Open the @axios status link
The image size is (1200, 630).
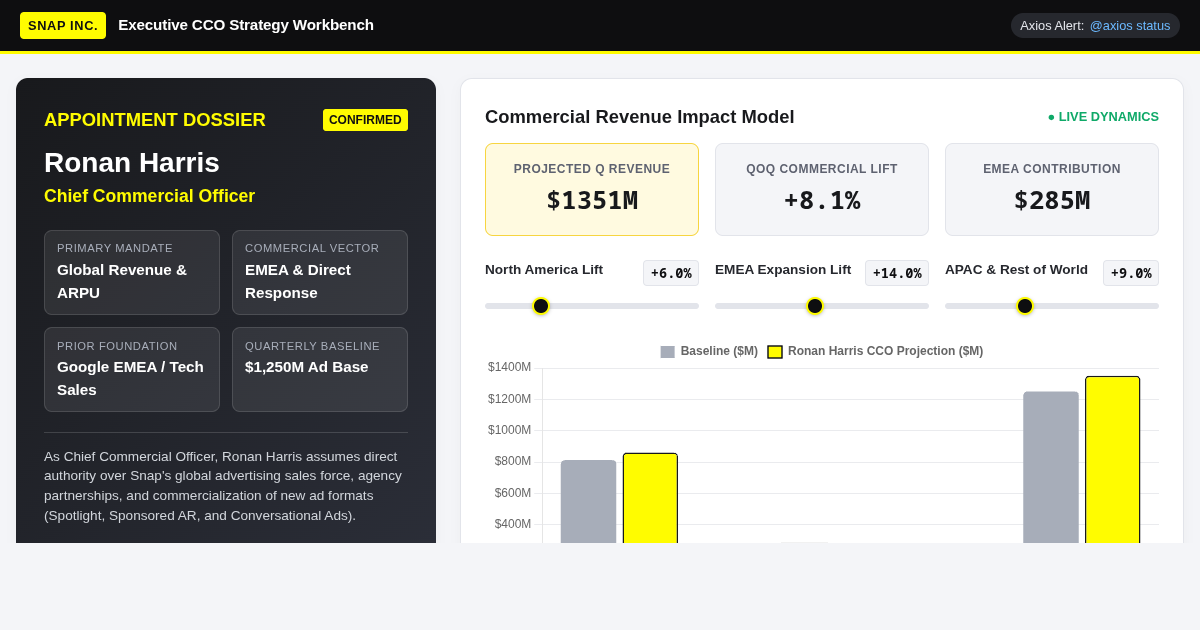click(1130, 25)
